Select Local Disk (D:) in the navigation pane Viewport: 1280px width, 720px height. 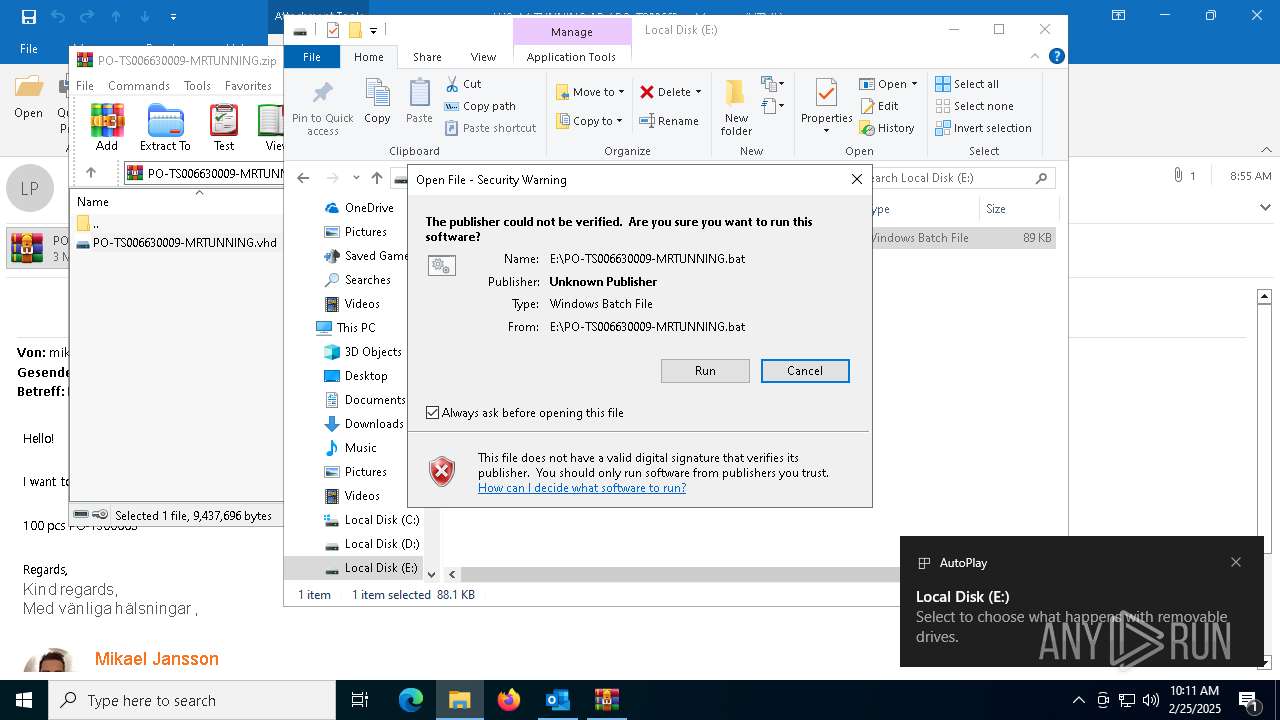[x=371, y=544]
